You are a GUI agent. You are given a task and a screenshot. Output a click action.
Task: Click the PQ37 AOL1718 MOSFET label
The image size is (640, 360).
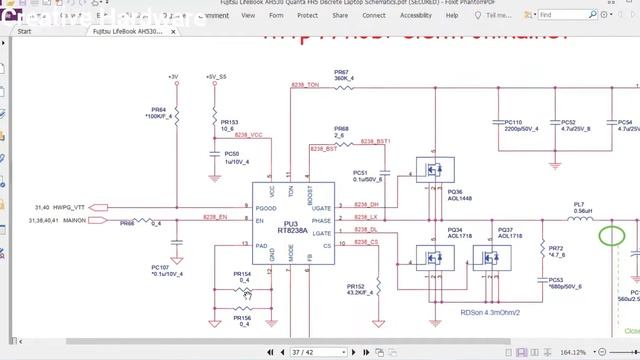pyautogui.click(x=510, y=233)
